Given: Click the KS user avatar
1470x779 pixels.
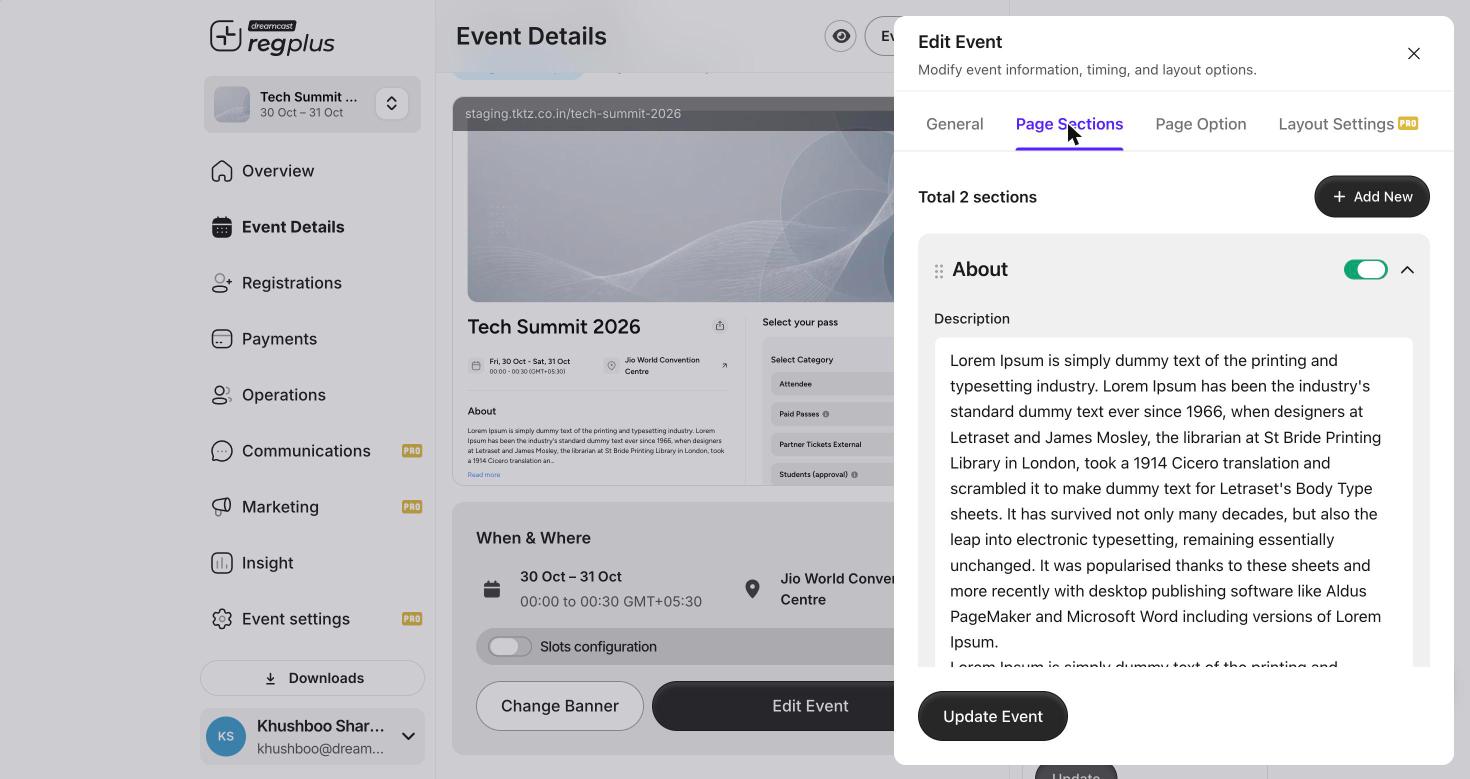Looking at the screenshot, I should coord(226,736).
